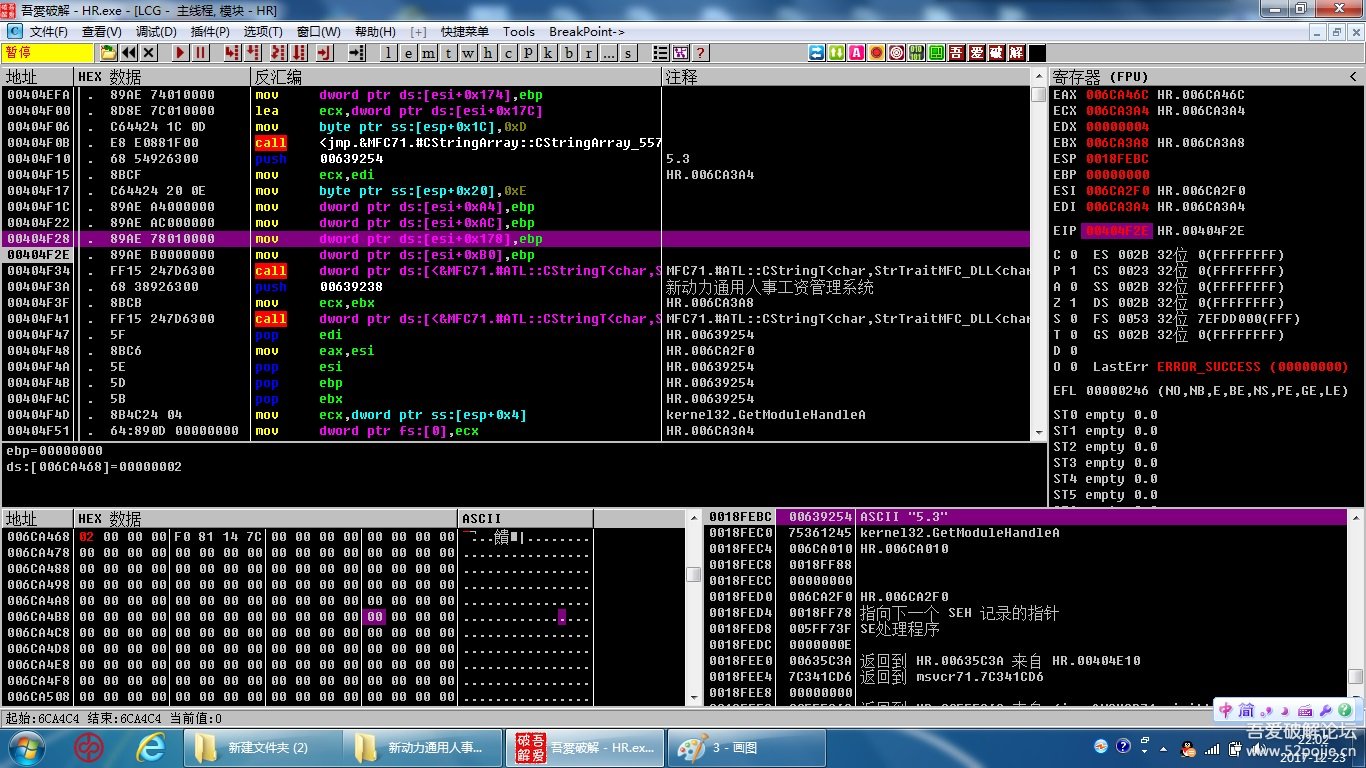Open CPU window with the c button

[x=509, y=53]
